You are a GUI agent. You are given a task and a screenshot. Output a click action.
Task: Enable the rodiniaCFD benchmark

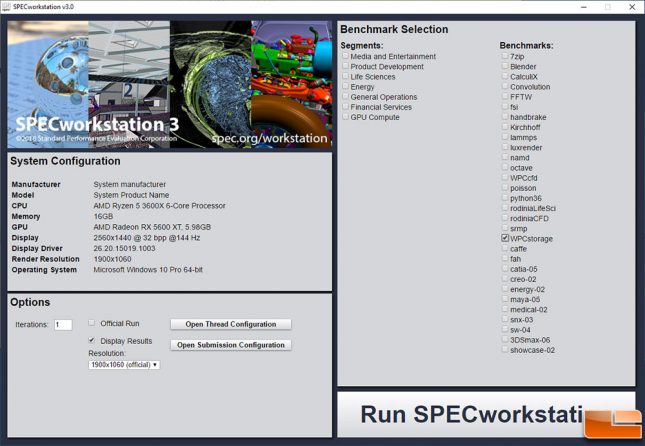[505, 218]
